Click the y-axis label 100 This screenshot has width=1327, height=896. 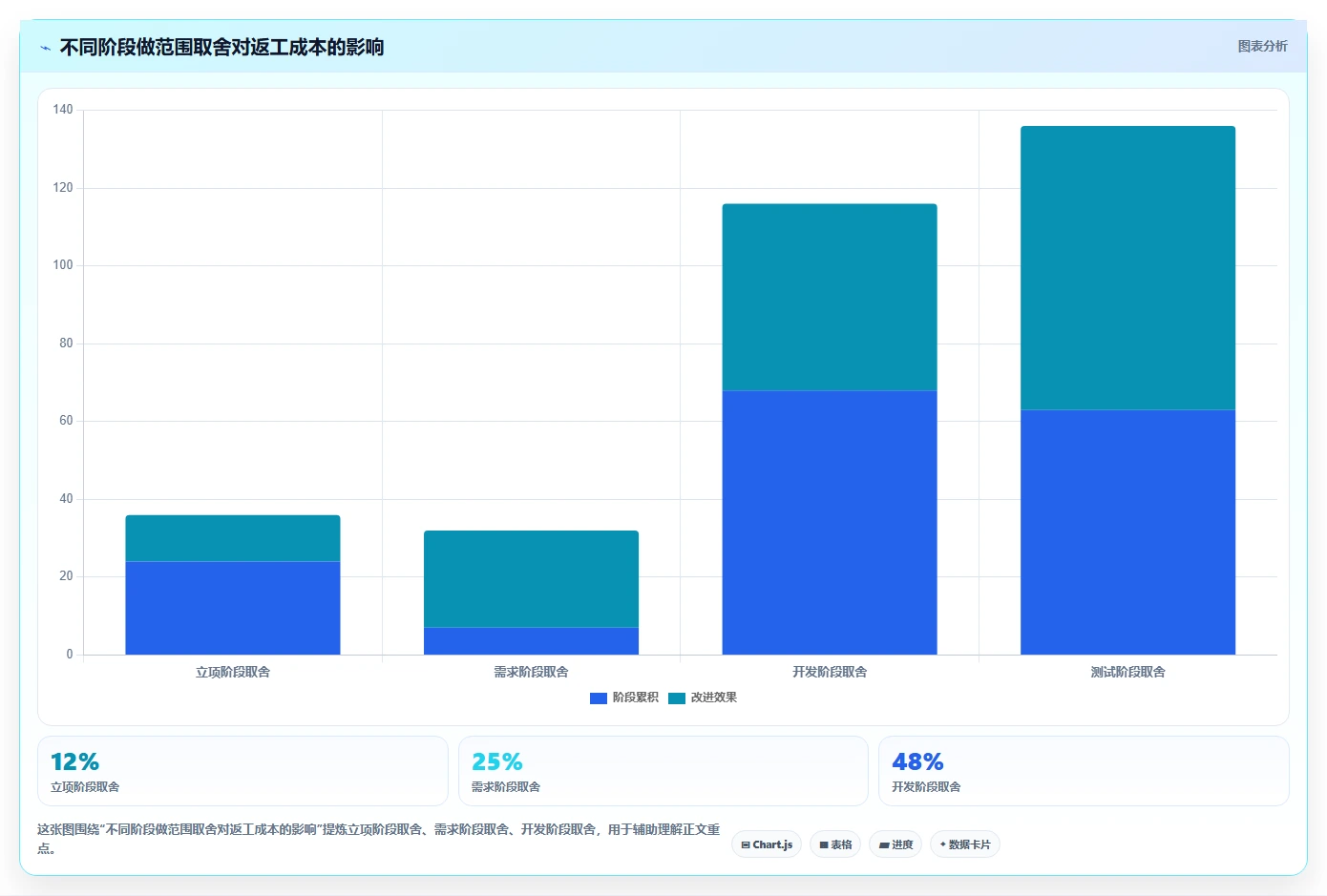63,265
